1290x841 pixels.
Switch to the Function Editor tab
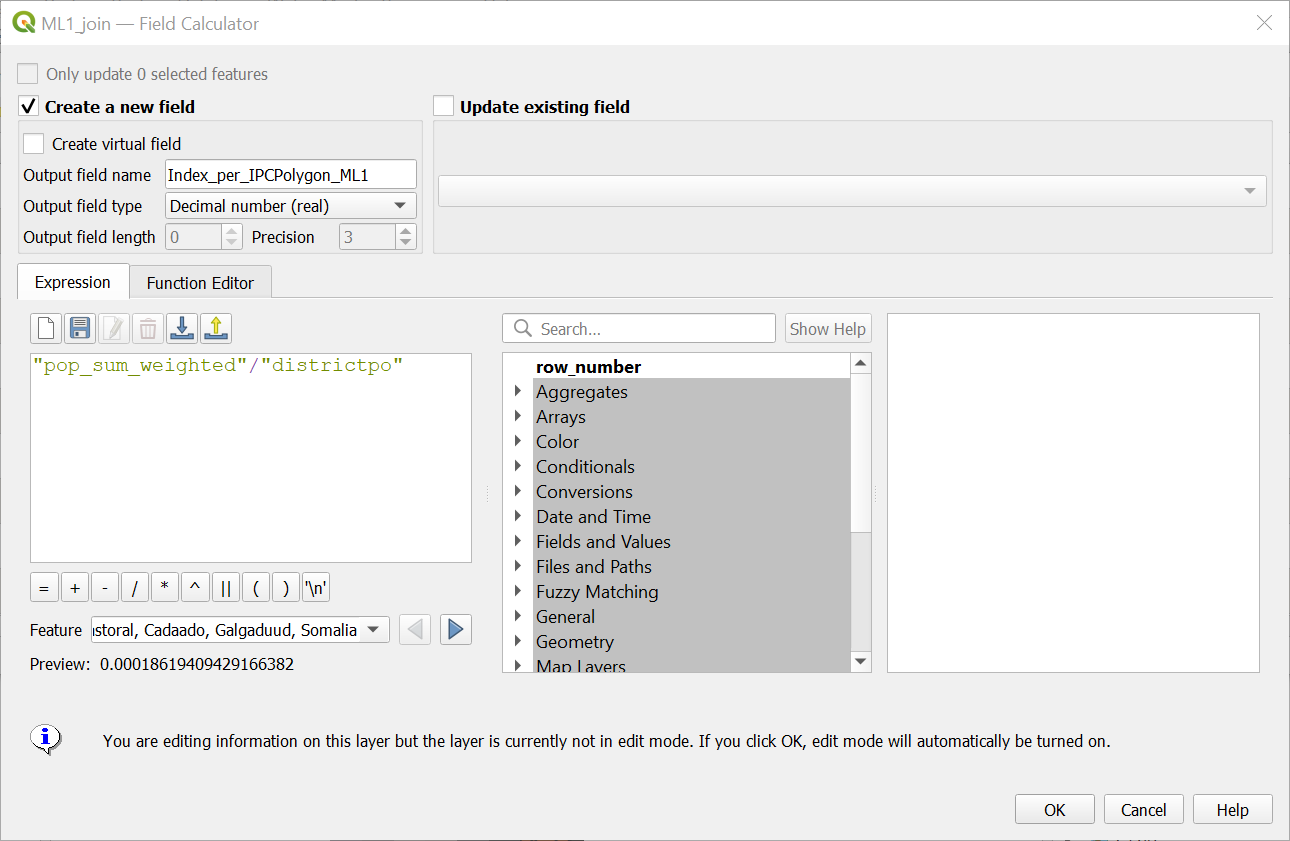click(x=200, y=283)
